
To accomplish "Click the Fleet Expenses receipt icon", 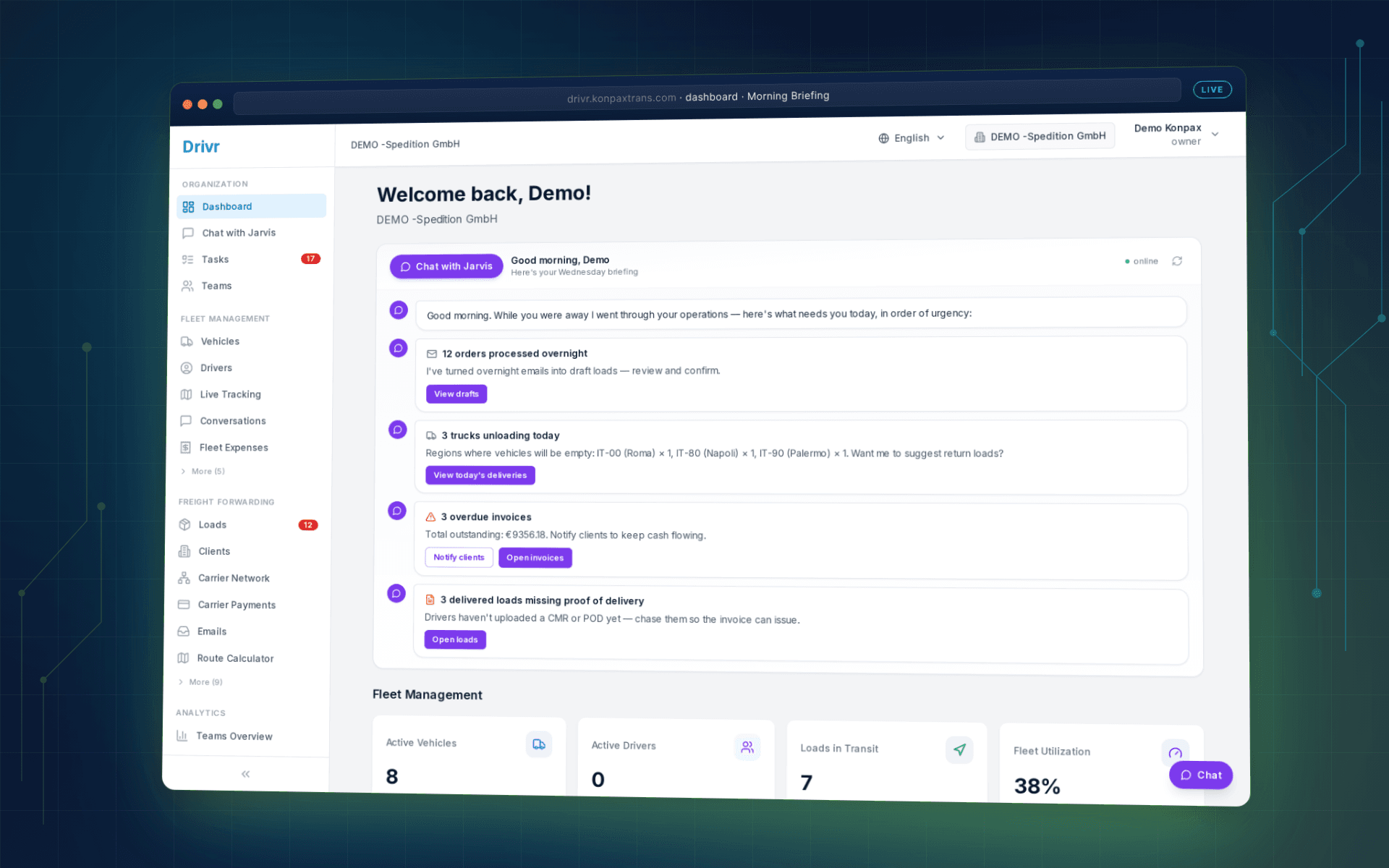I will [185, 448].
